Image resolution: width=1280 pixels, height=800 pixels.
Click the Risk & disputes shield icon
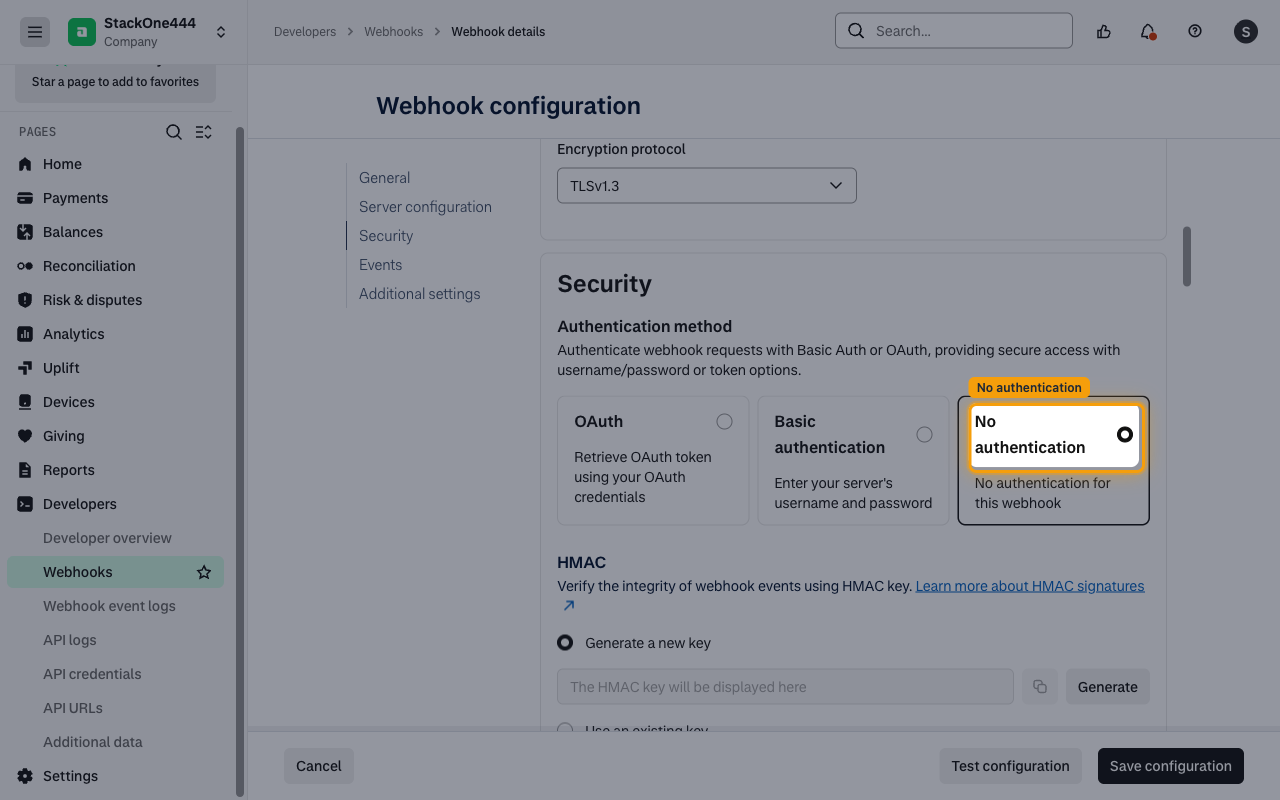coord(25,300)
